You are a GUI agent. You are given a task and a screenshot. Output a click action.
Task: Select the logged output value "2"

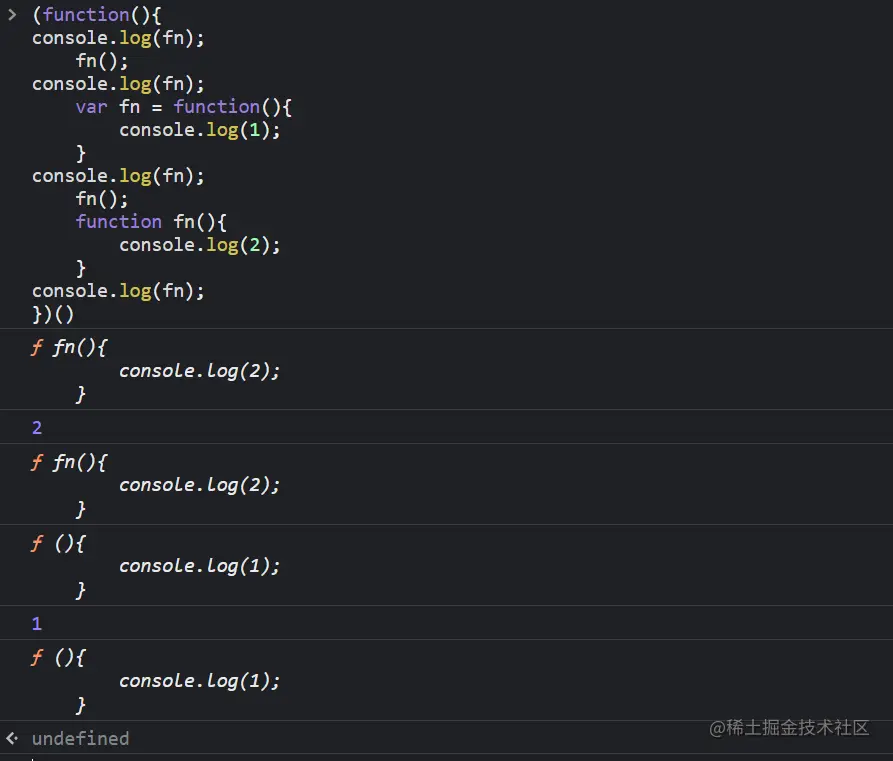pos(37,428)
